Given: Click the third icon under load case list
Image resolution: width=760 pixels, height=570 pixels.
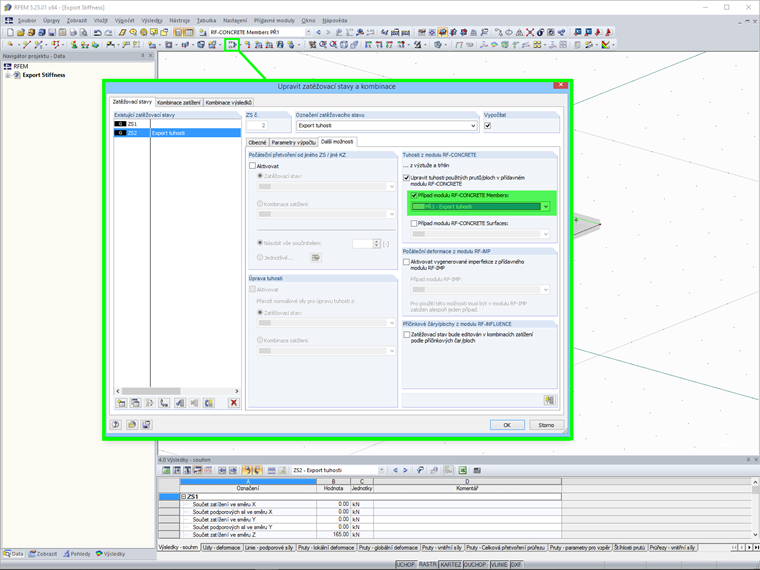Looking at the screenshot, I should click(149, 403).
